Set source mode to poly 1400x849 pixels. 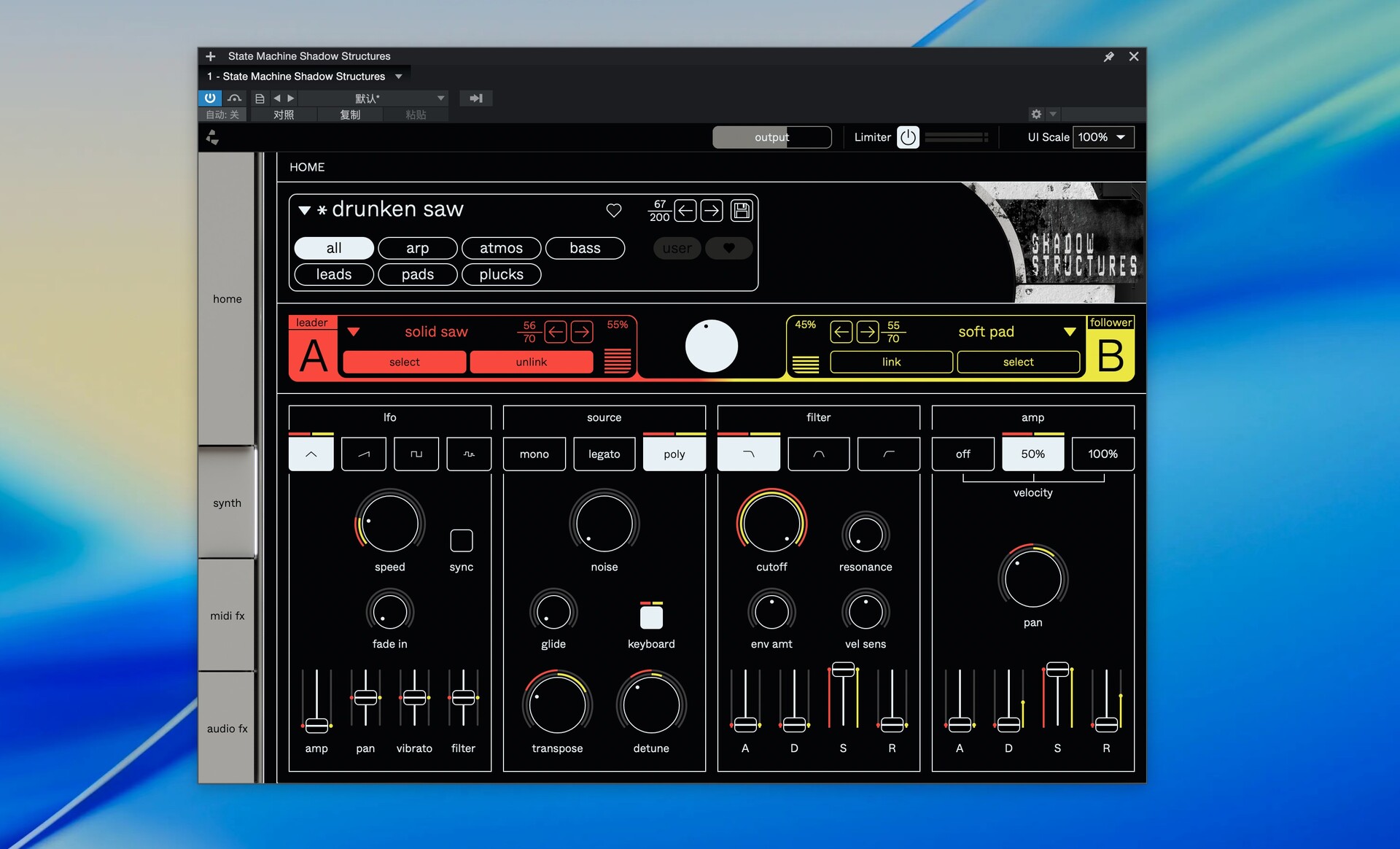tap(674, 454)
